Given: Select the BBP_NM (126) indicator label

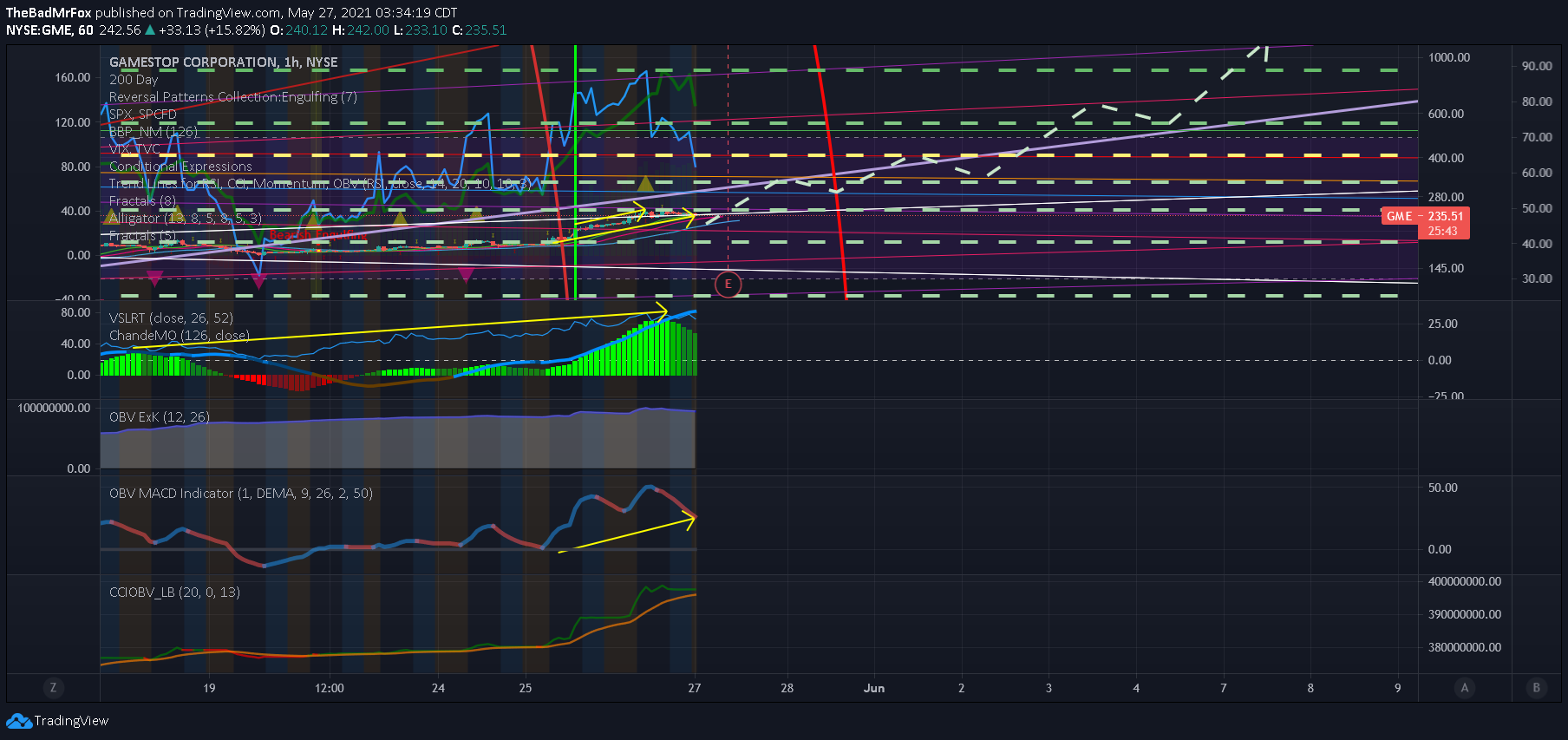Looking at the screenshot, I should click(x=154, y=132).
